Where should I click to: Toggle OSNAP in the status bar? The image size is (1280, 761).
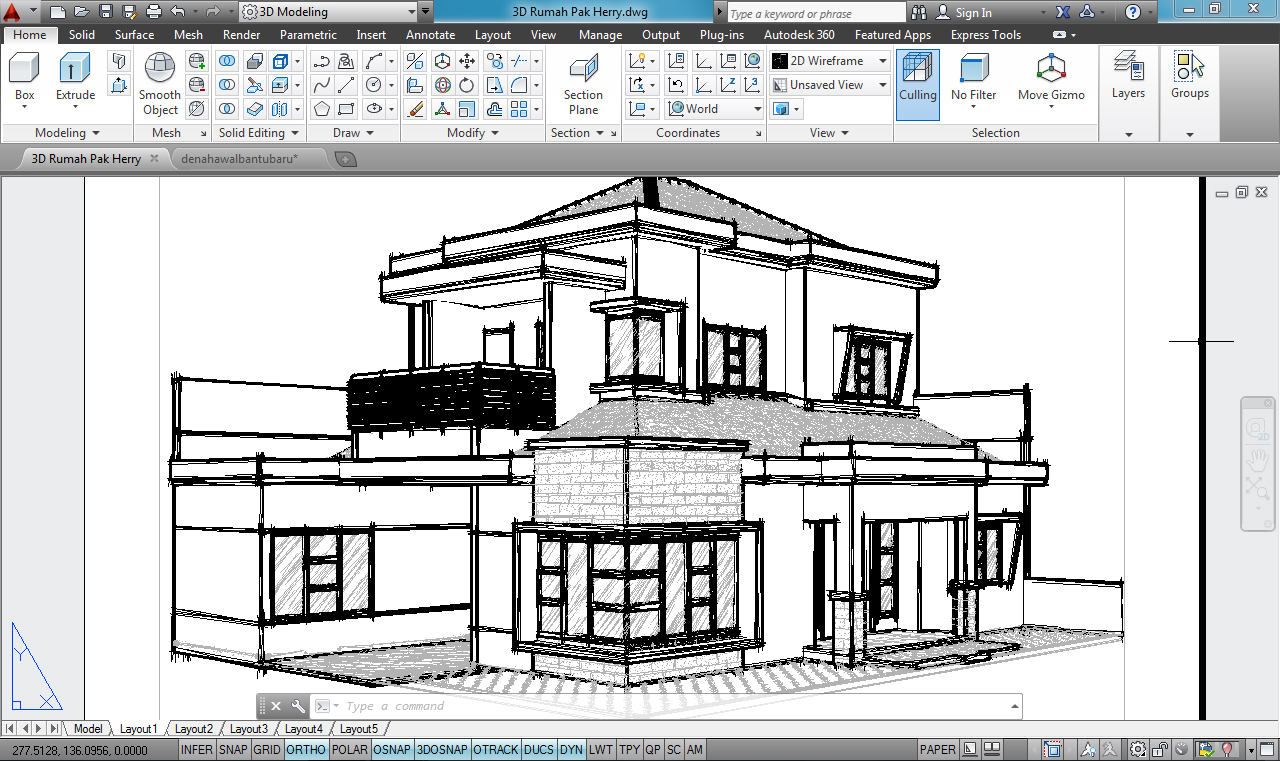(x=391, y=750)
